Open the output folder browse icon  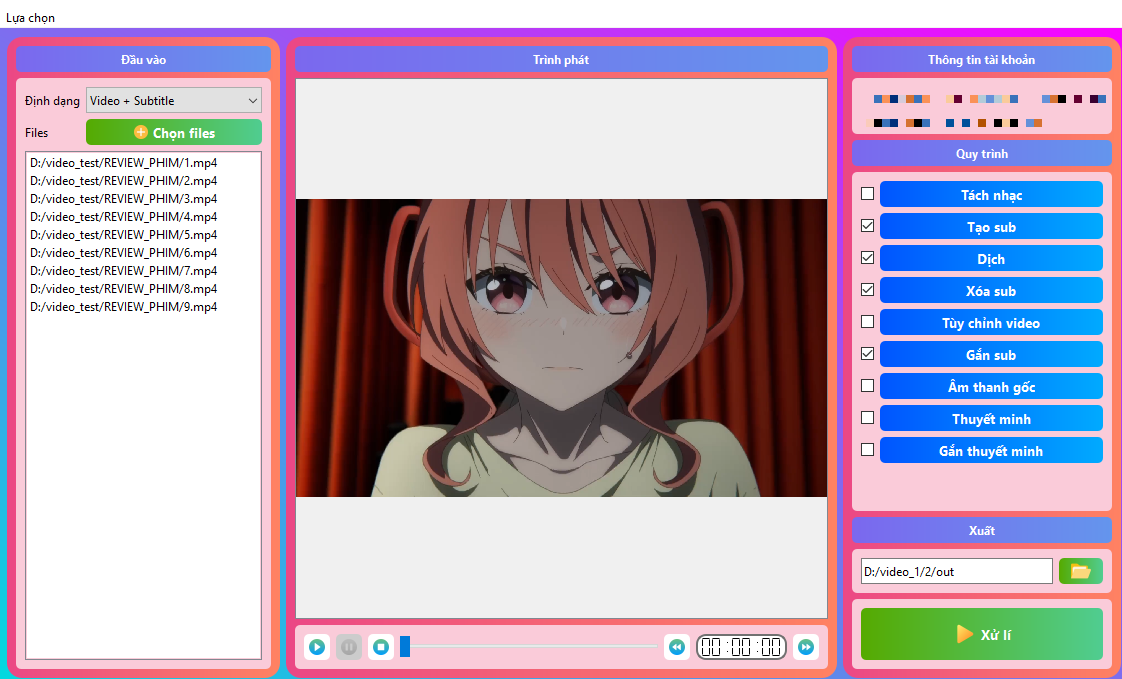pos(1080,571)
